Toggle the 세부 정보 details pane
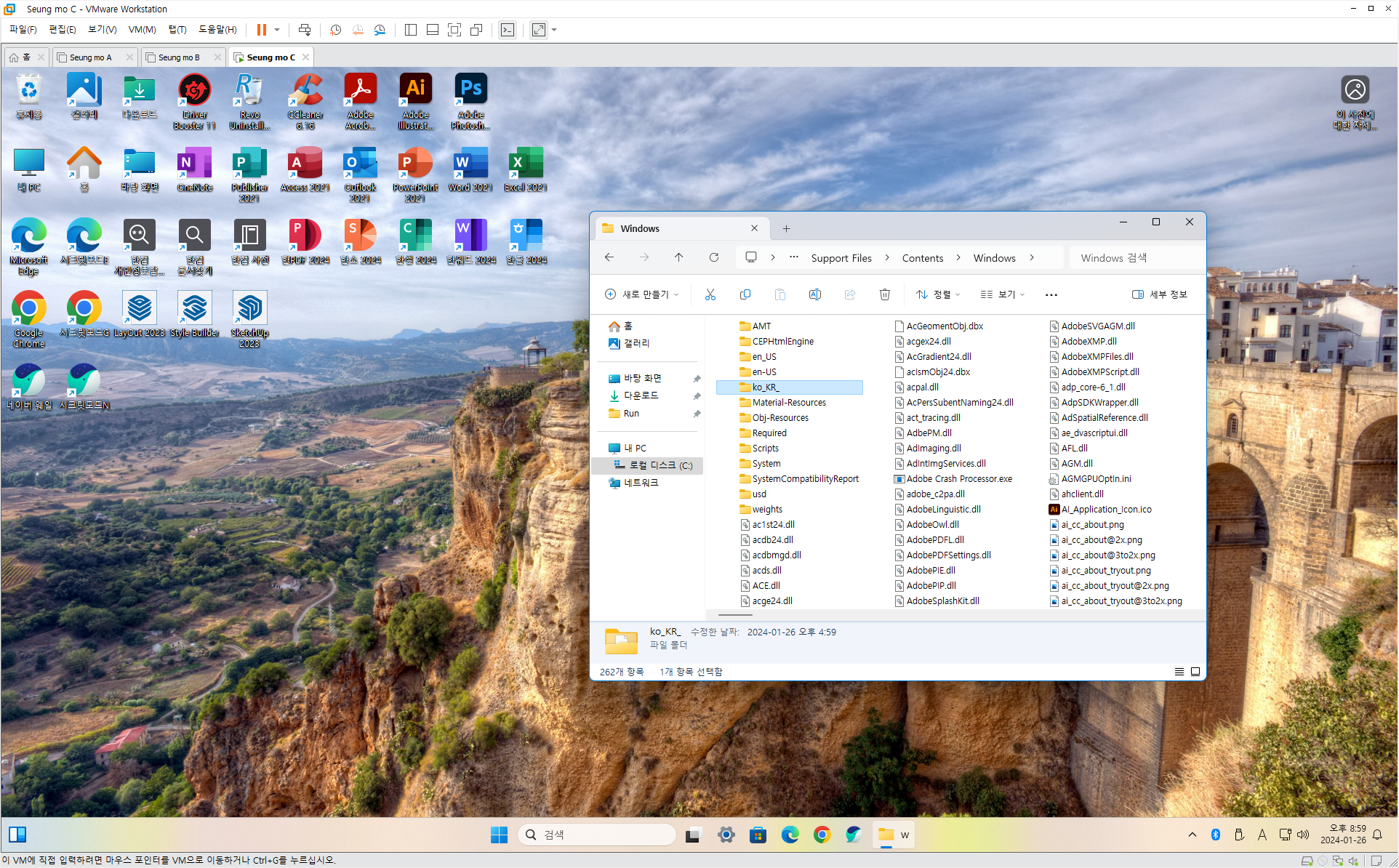This screenshot has height=868, width=1399. coord(1160,294)
